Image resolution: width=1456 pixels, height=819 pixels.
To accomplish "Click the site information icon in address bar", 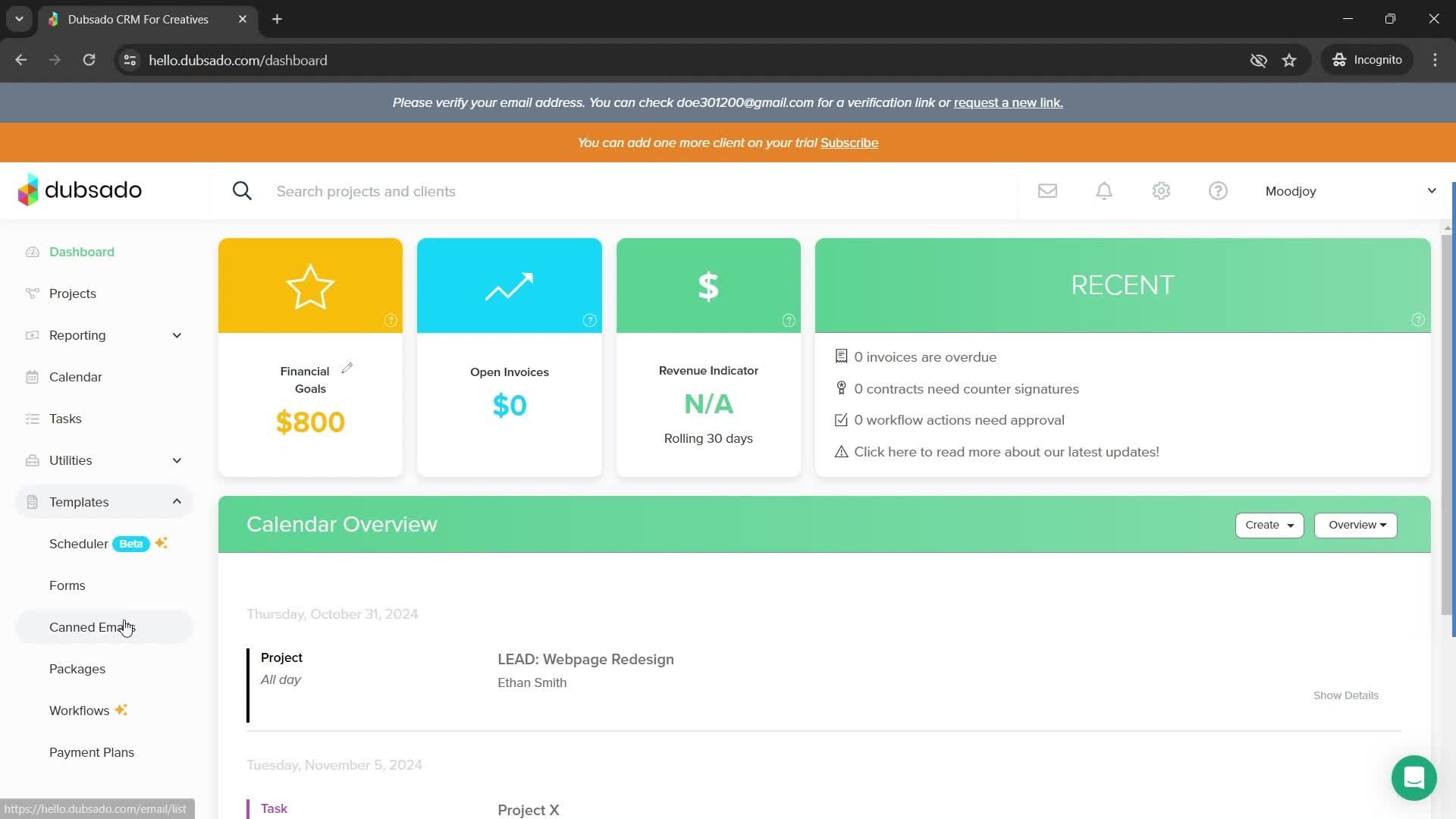I will click(x=130, y=60).
